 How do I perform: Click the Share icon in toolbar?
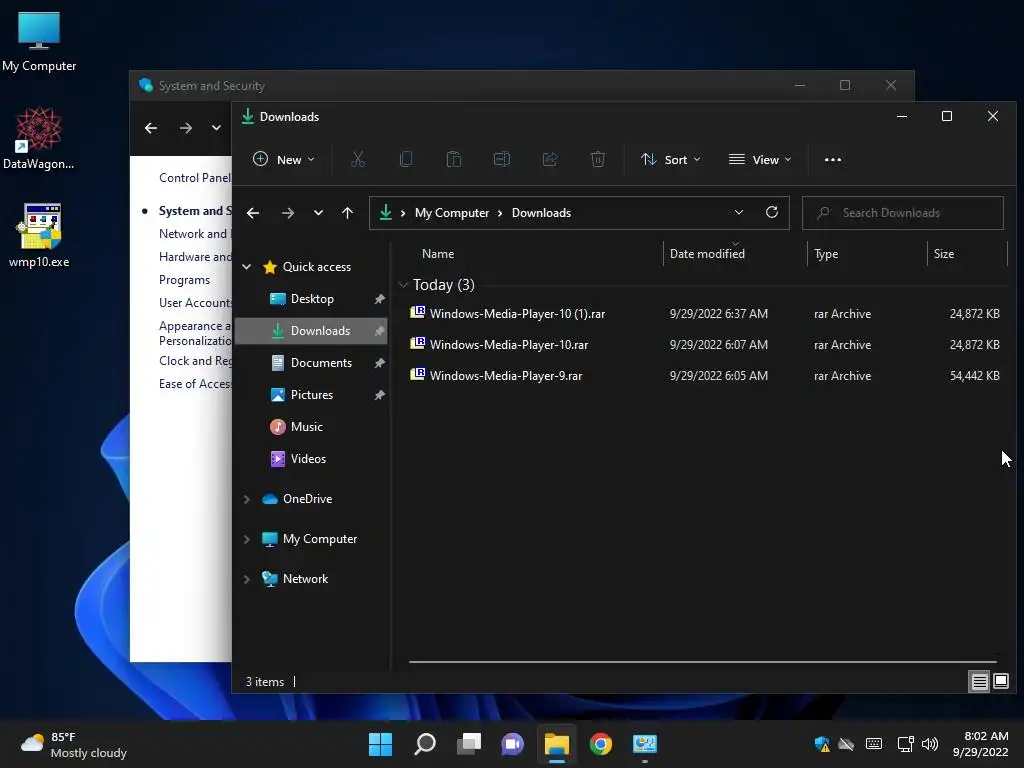point(550,159)
